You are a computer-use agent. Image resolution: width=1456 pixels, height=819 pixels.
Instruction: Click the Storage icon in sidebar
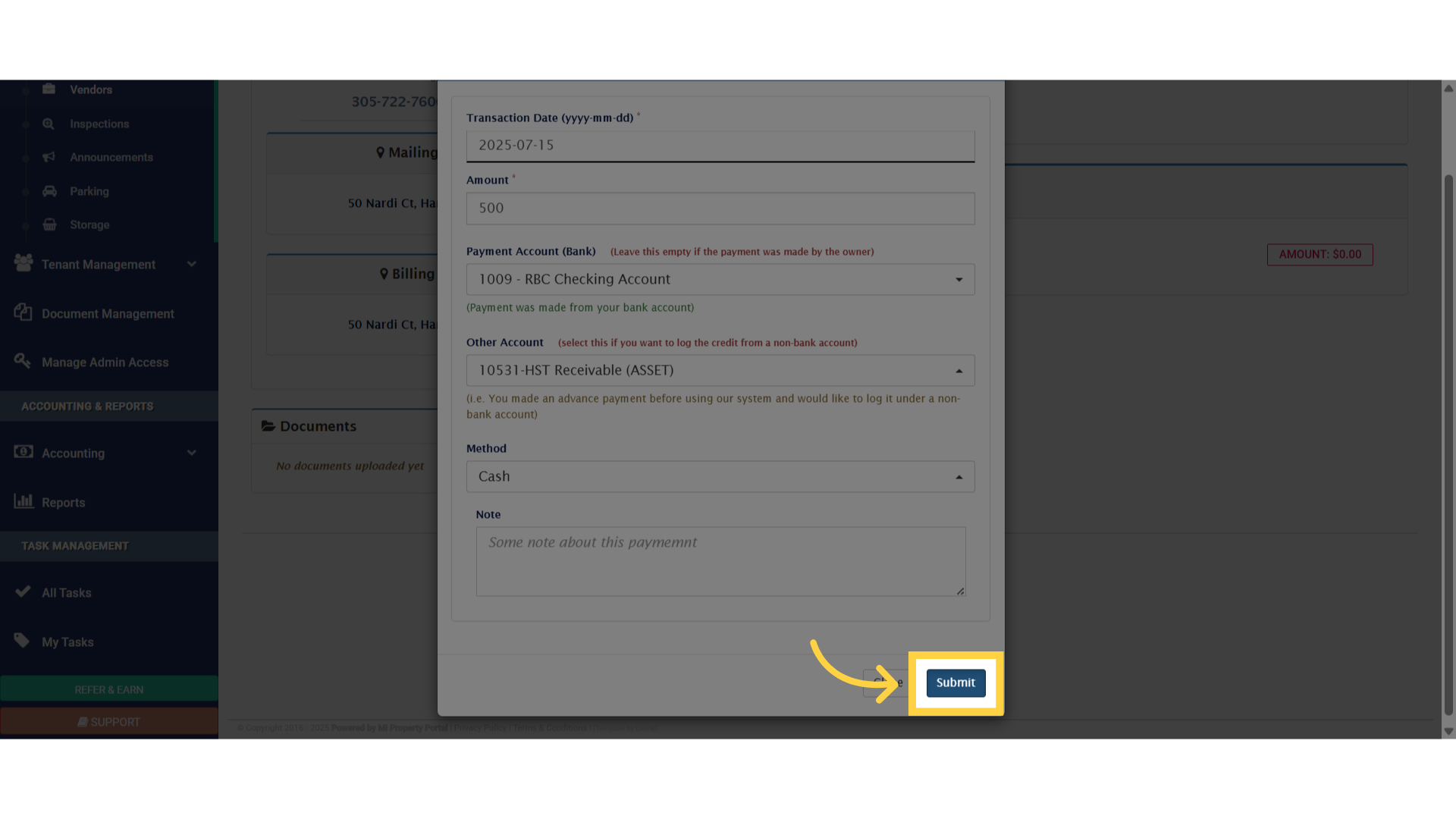click(49, 224)
